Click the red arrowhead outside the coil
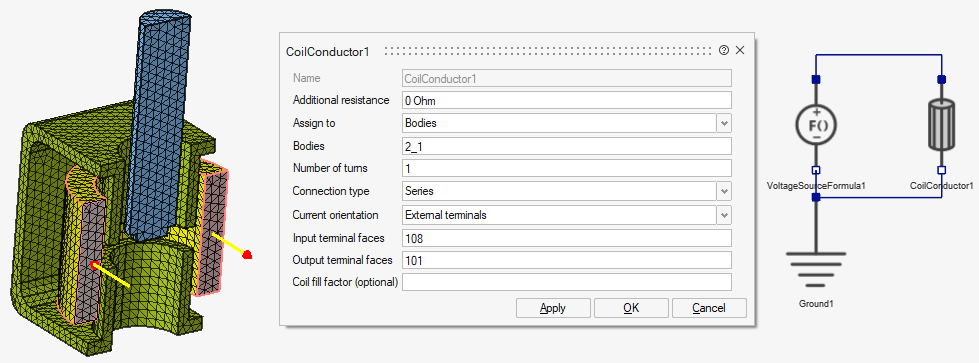This screenshot has height=363, width=979. click(248, 254)
